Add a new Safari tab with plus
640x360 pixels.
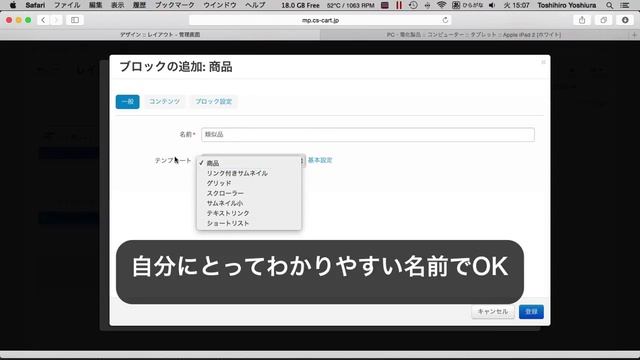[x=634, y=35]
